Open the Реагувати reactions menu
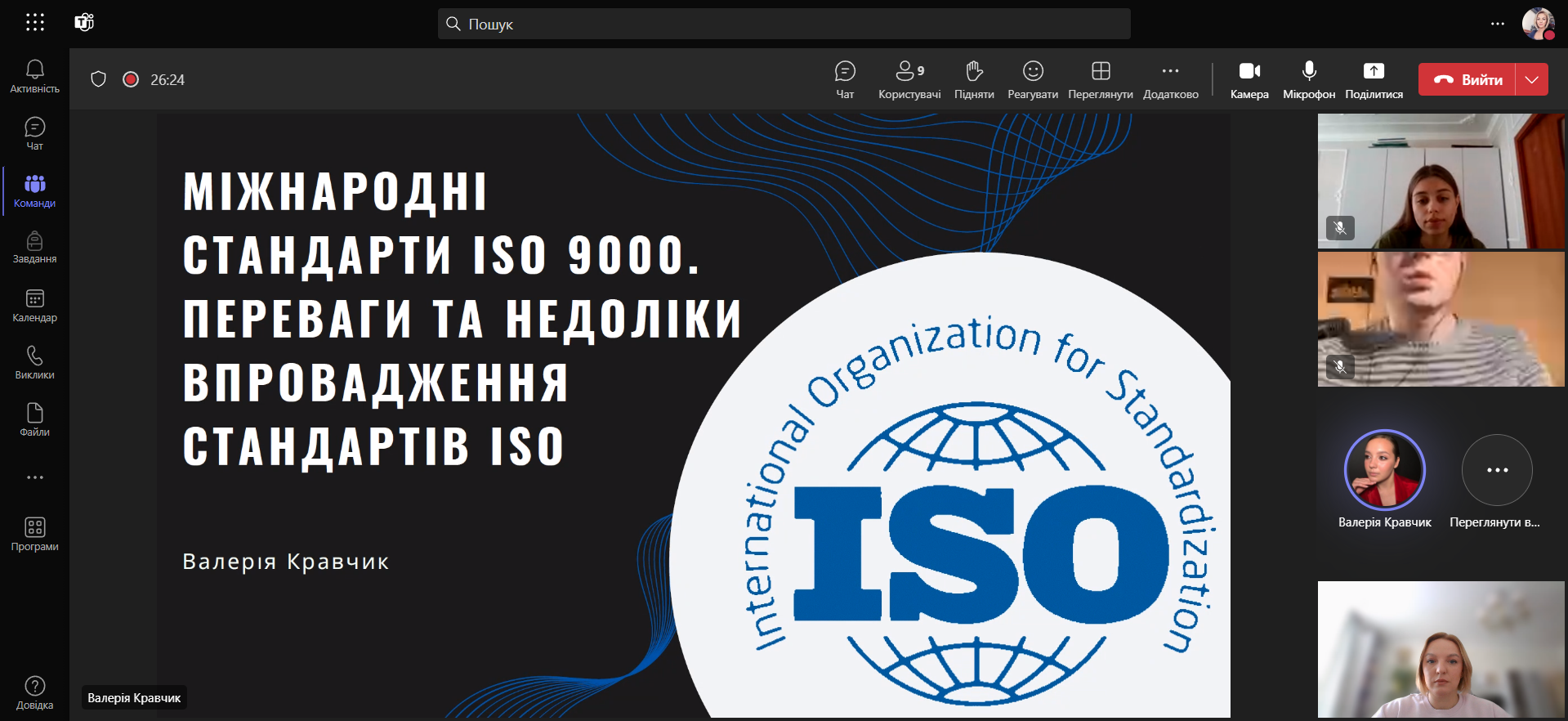 pos(1033,80)
